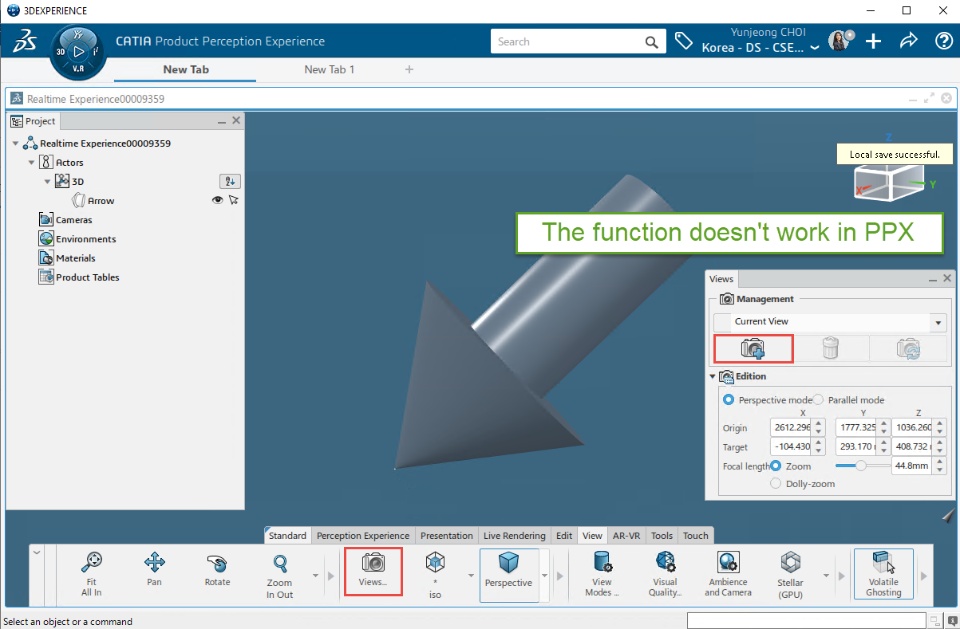The height and width of the screenshot is (629, 960).
Task: Select Parallel mode radio button
Action: pyautogui.click(x=818, y=399)
